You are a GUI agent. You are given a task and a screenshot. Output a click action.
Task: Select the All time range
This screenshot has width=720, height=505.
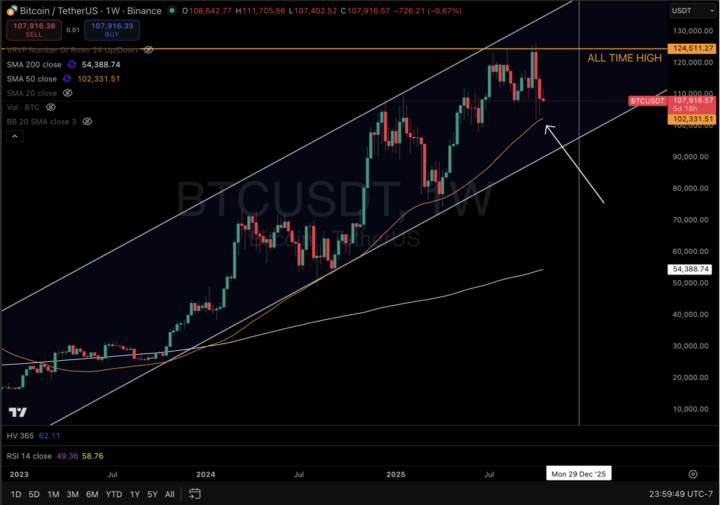[x=169, y=494]
